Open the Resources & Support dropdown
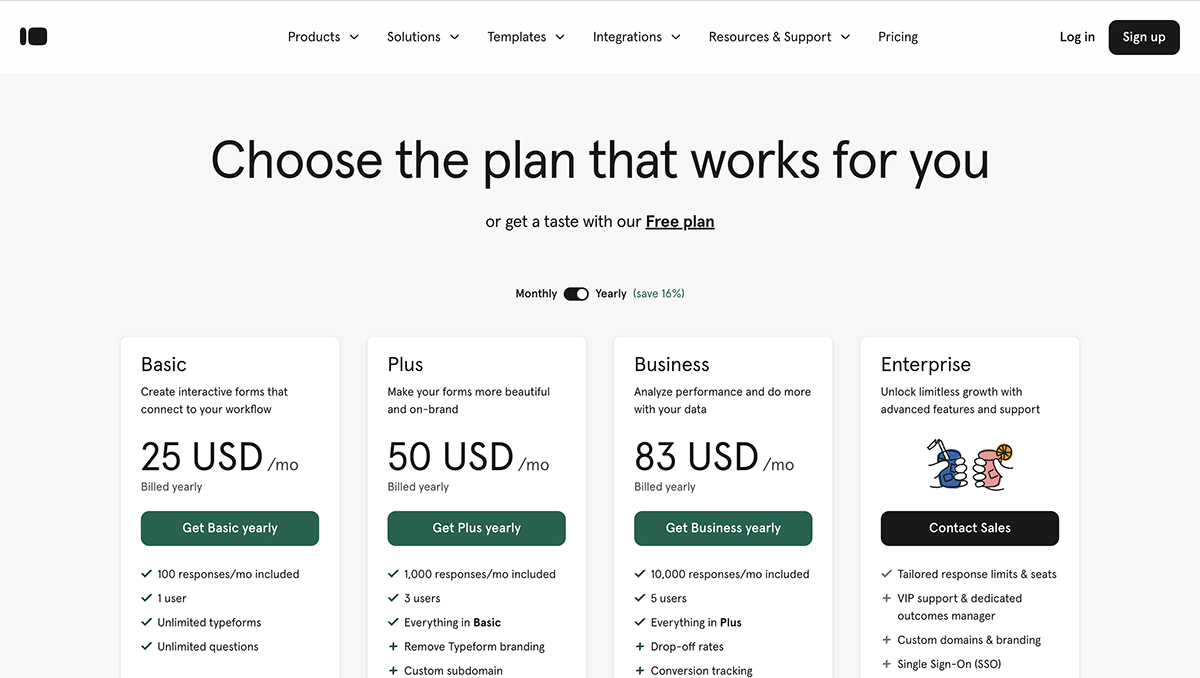The width and height of the screenshot is (1200, 678). (x=779, y=37)
